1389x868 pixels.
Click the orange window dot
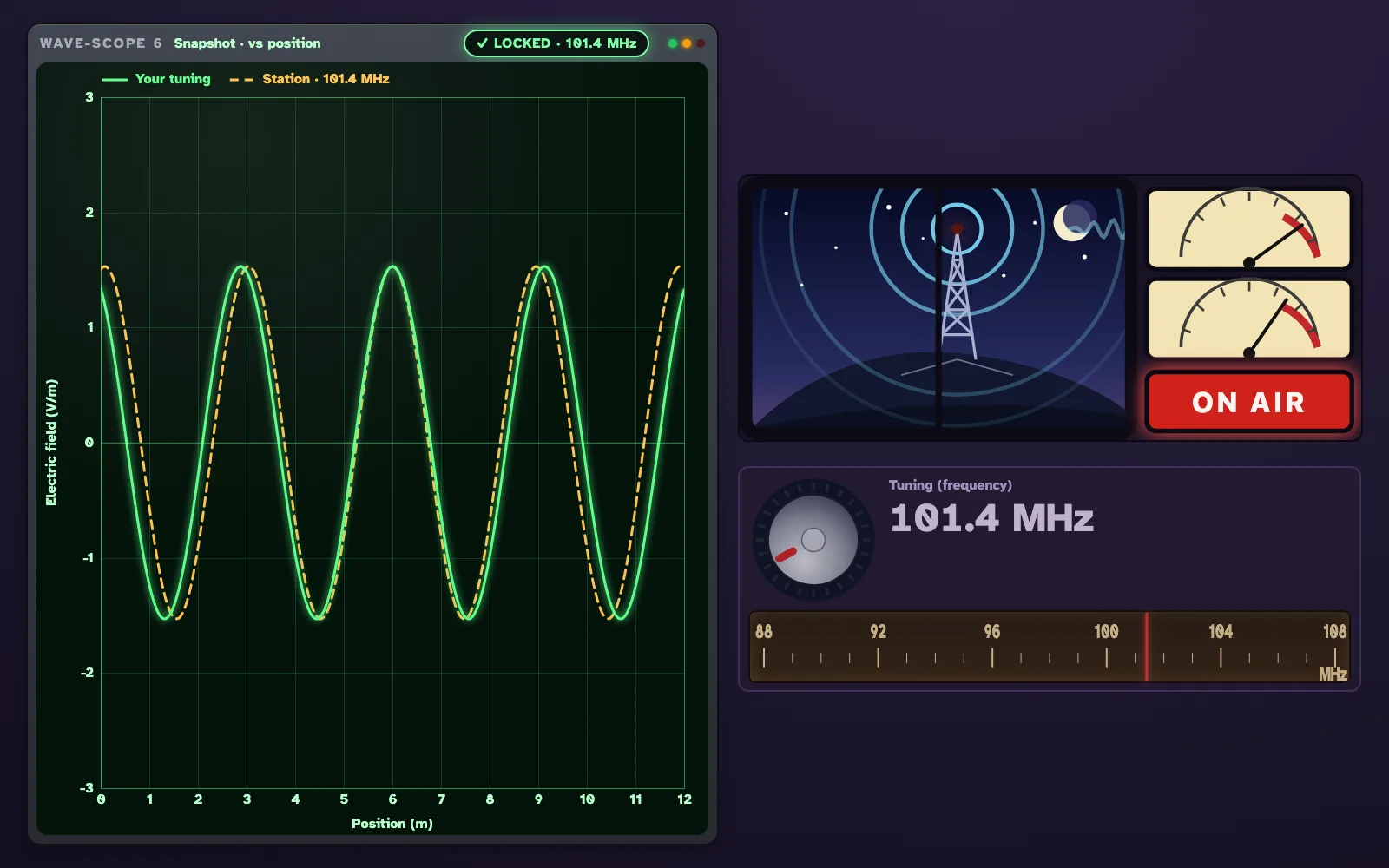pyautogui.click(x=686, y=43)
